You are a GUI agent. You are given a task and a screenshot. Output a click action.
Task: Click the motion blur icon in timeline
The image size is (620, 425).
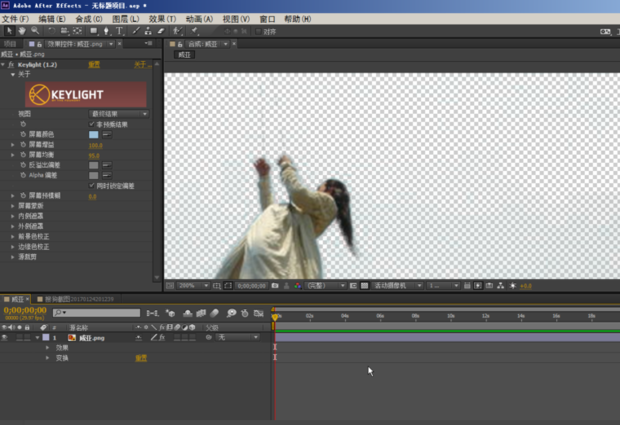pyautogui.click(x=214, y=313)
